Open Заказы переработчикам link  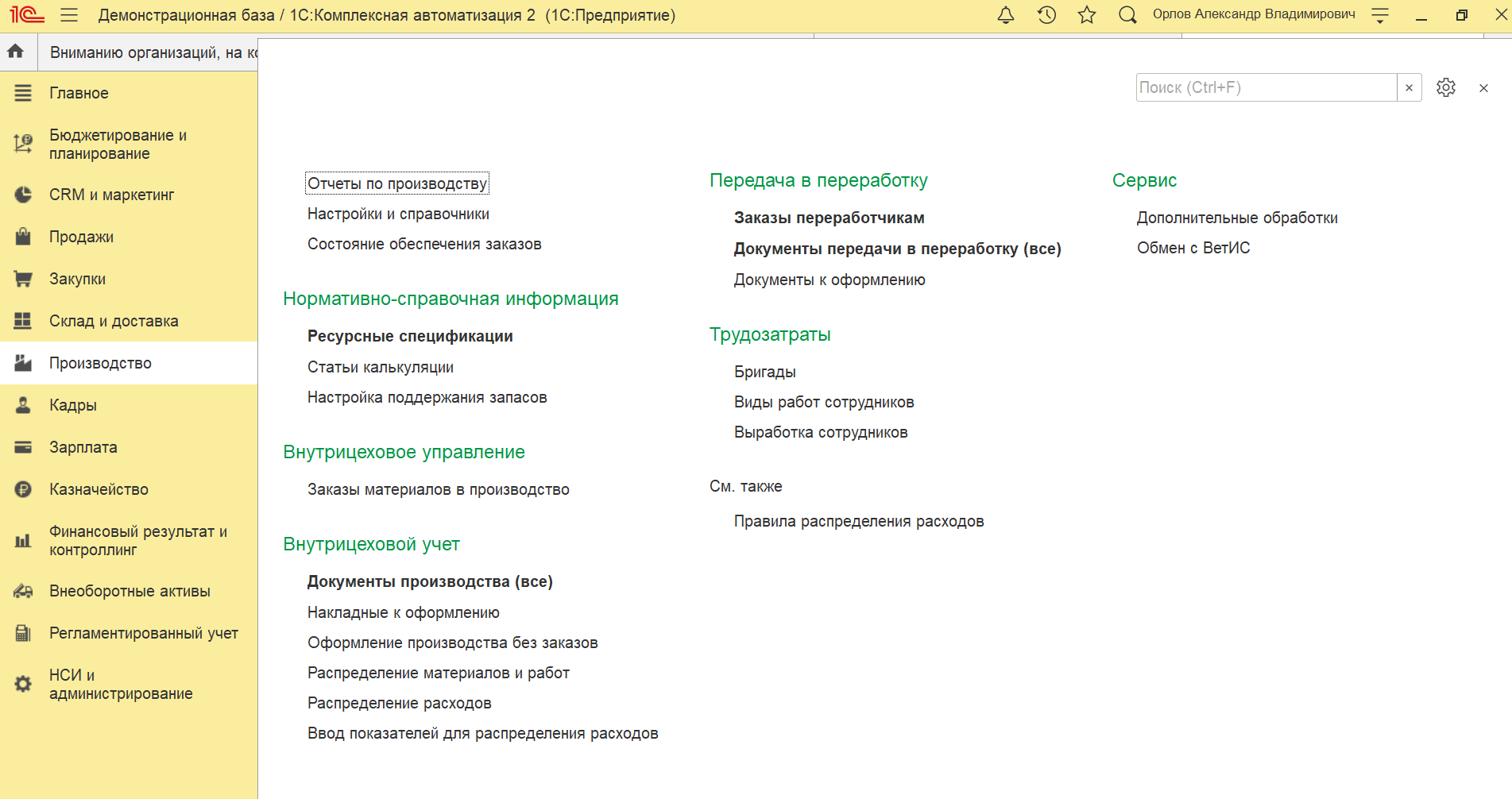pos(829,218)
